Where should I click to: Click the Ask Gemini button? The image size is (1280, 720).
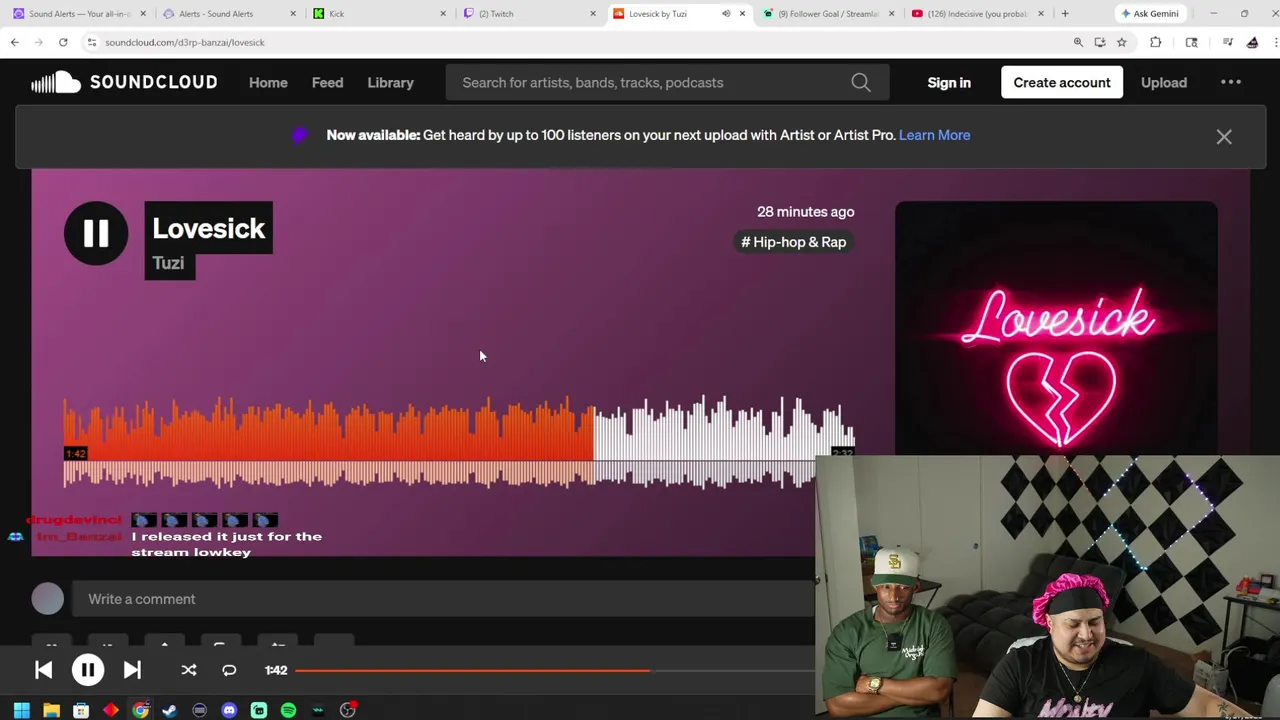point(1150,14)
